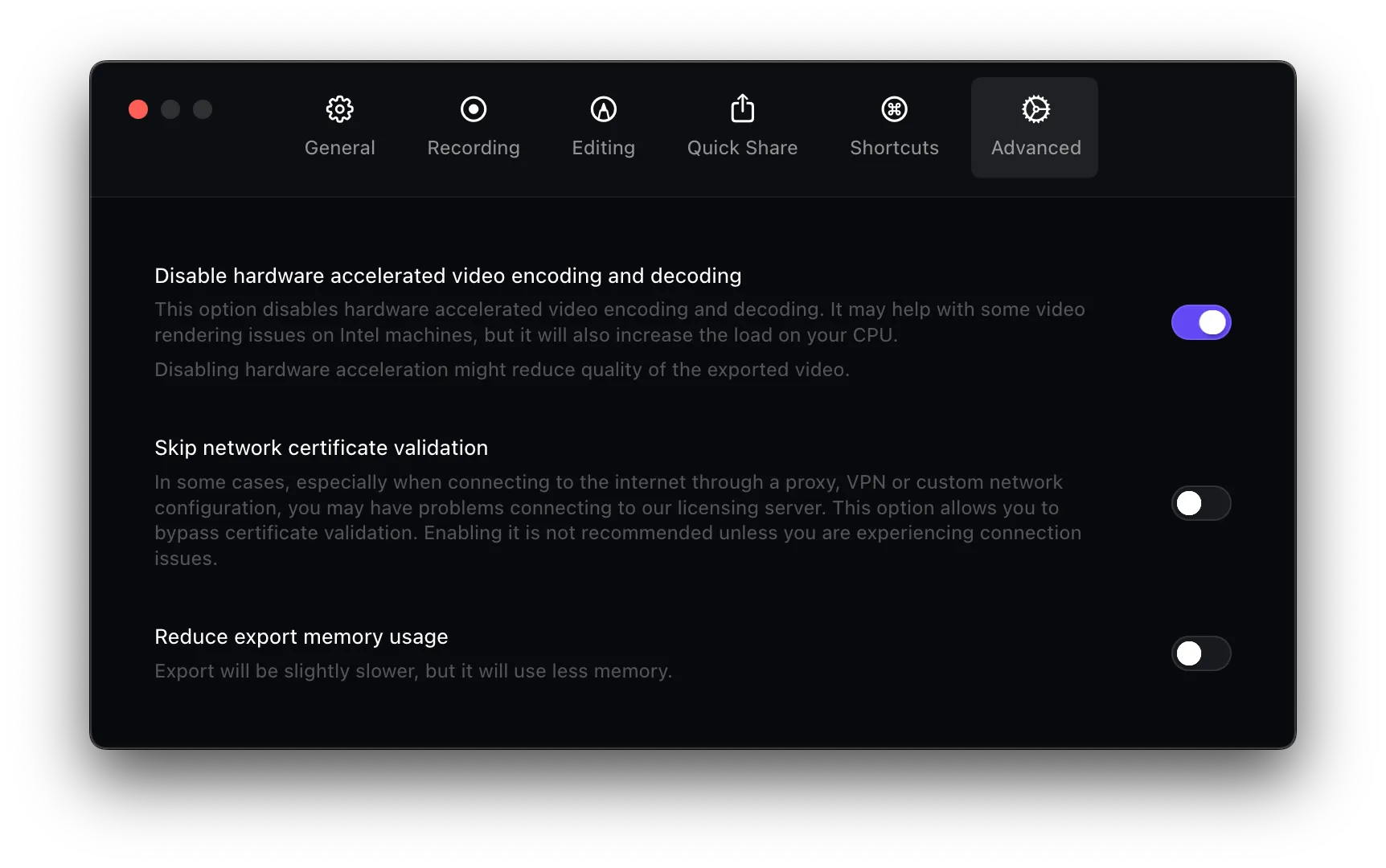This screenshot has height=868, width=1386.
Task: Select the Advanced tab label
Action: (1035, 148)
